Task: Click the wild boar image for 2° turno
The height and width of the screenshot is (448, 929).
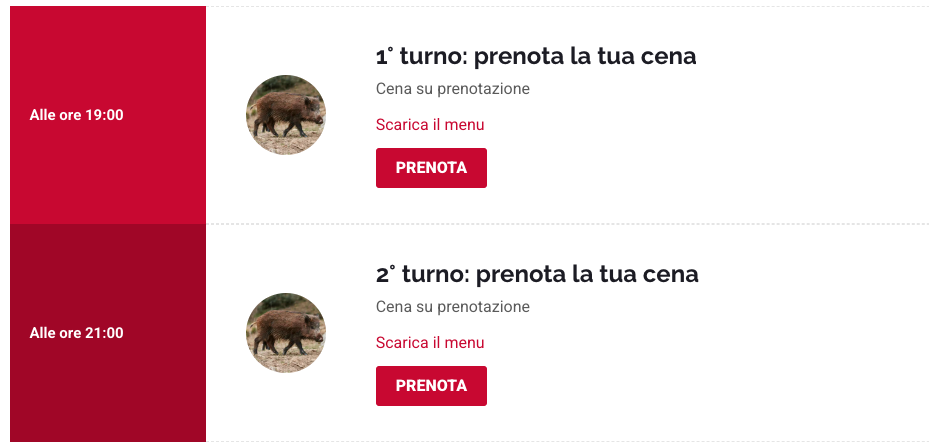Action: 286,333
